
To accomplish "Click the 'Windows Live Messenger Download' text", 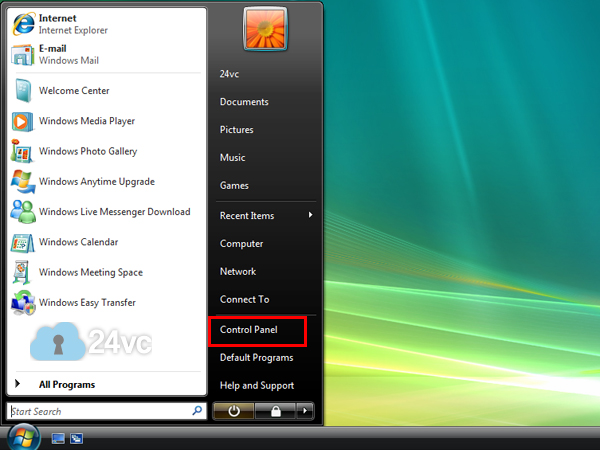I will click(114, 212).
